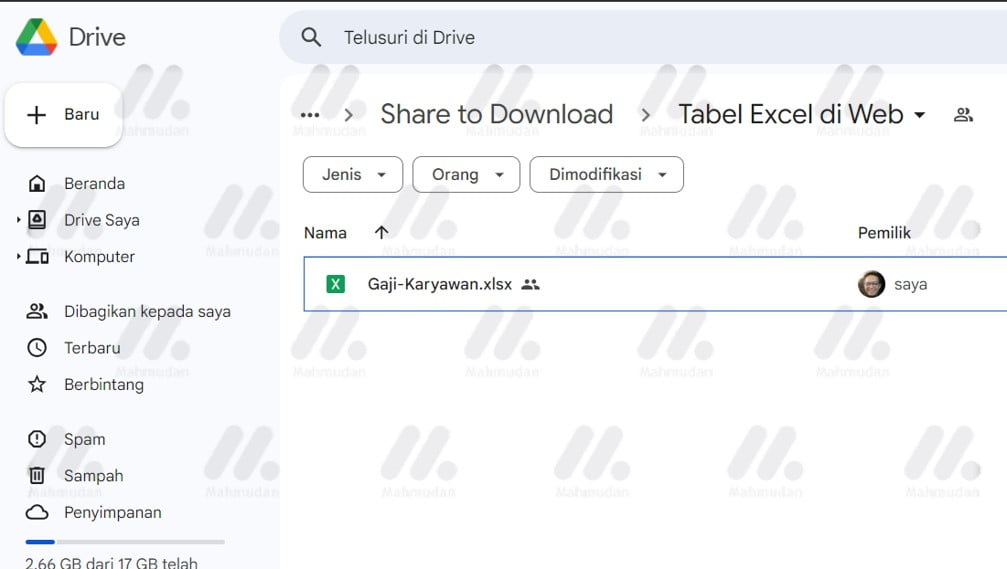1007x569 pixels.
Task: Click the owner avatar for Gaji-Karyawan
Action: [x=871, y=284]
